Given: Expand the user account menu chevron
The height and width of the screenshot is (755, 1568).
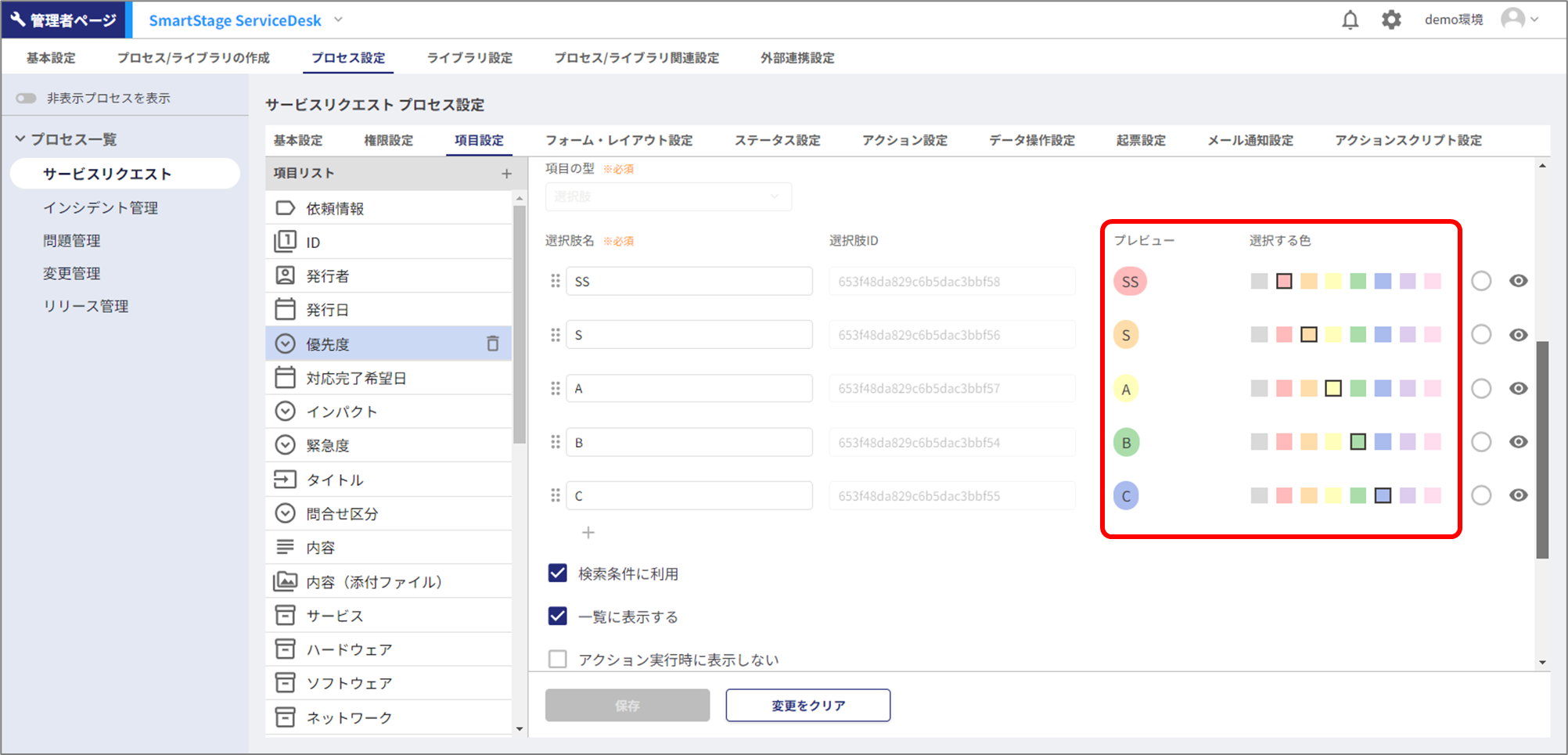Looking at the screenshot, I should (x=1534, y=20).
